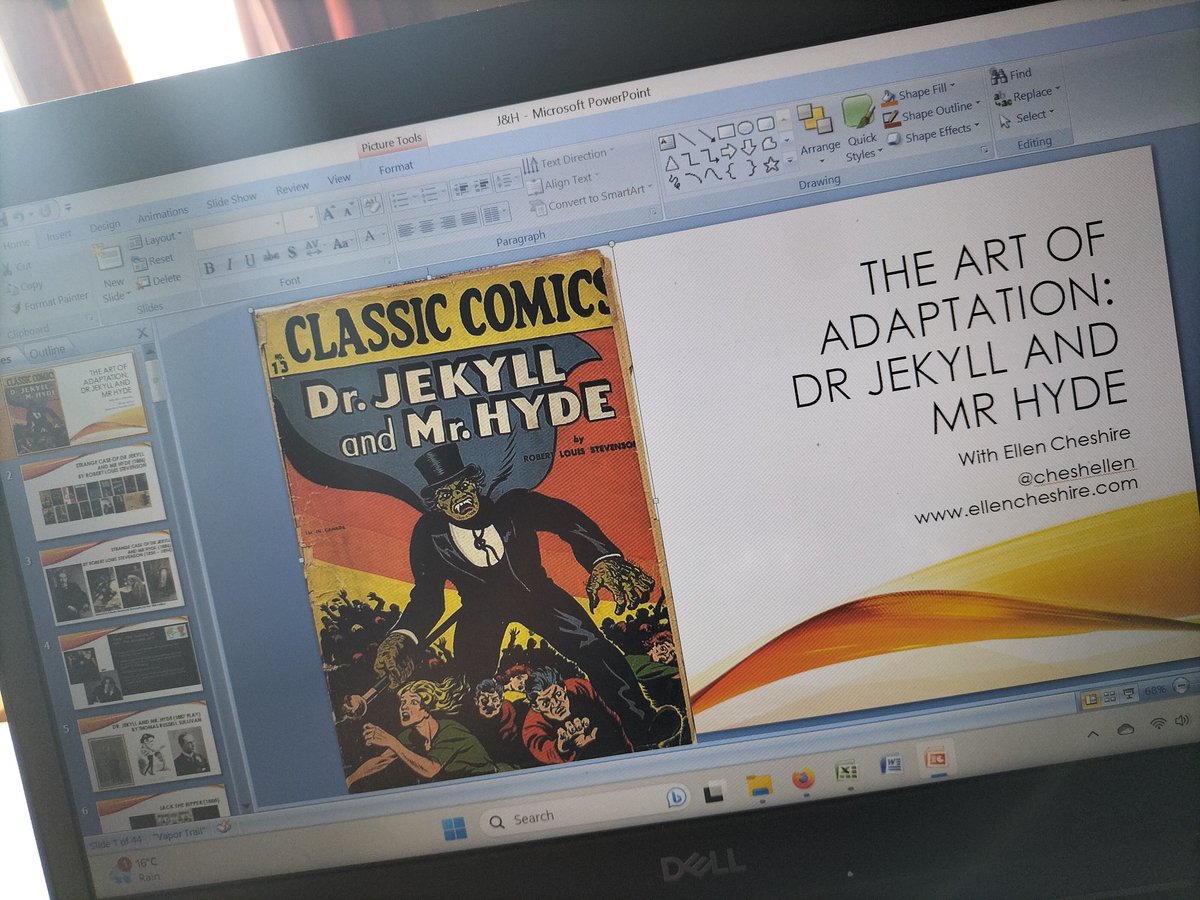Click the Shrink Font icon

click(x=348, y=210)
